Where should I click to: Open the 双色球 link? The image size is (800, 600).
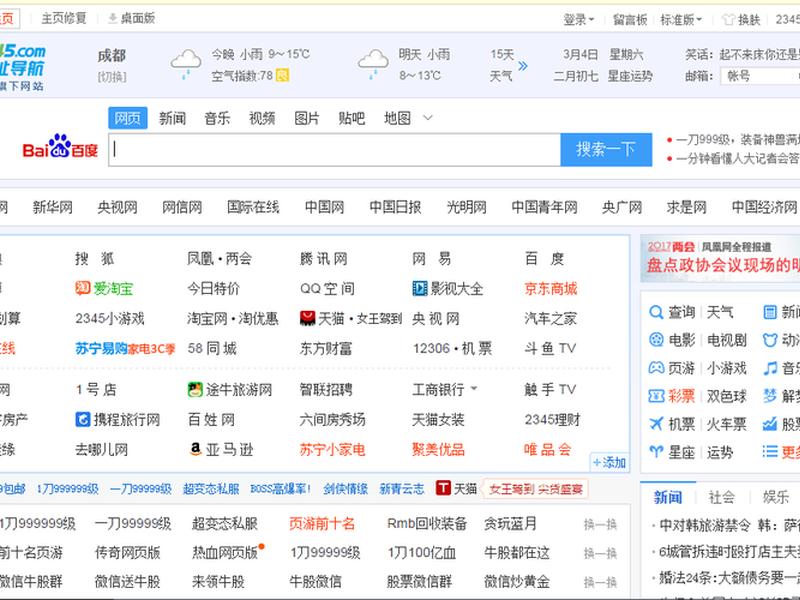coord(727,396)
